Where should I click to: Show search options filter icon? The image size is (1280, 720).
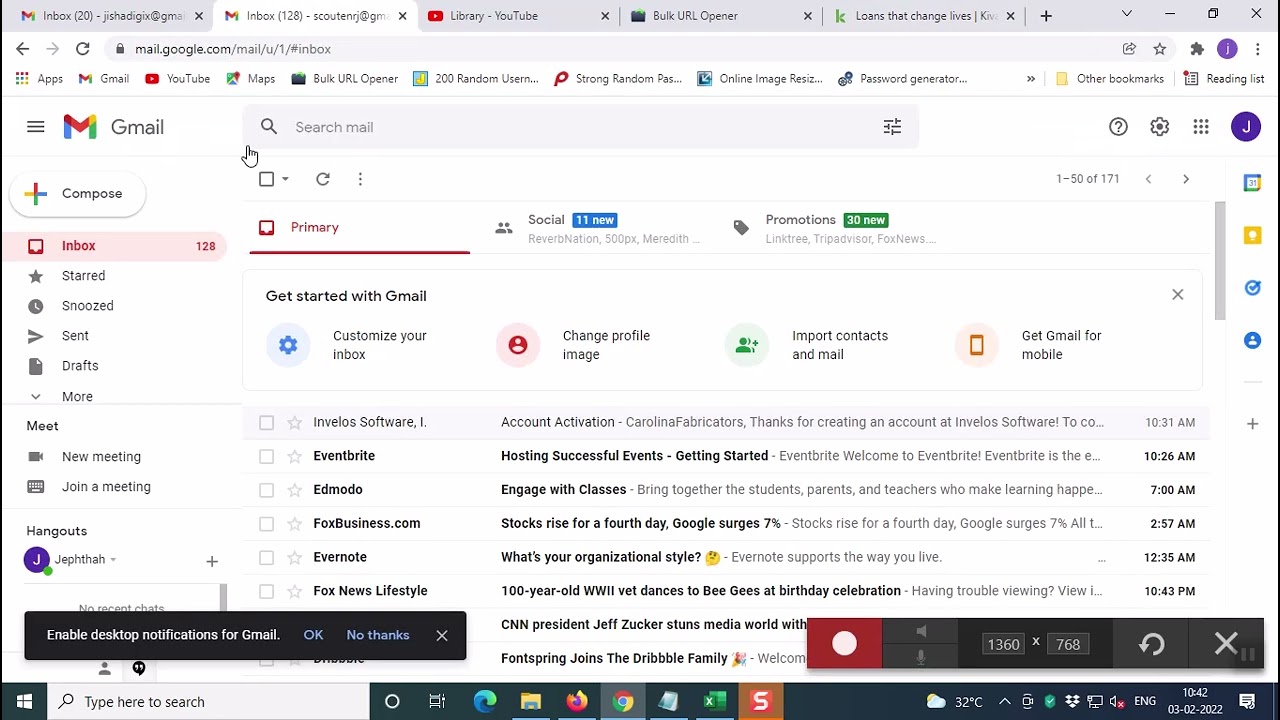point(892,127)
